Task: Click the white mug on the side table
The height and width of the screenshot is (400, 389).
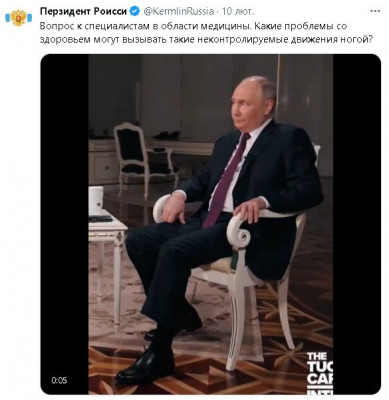Action: (96, 200)
